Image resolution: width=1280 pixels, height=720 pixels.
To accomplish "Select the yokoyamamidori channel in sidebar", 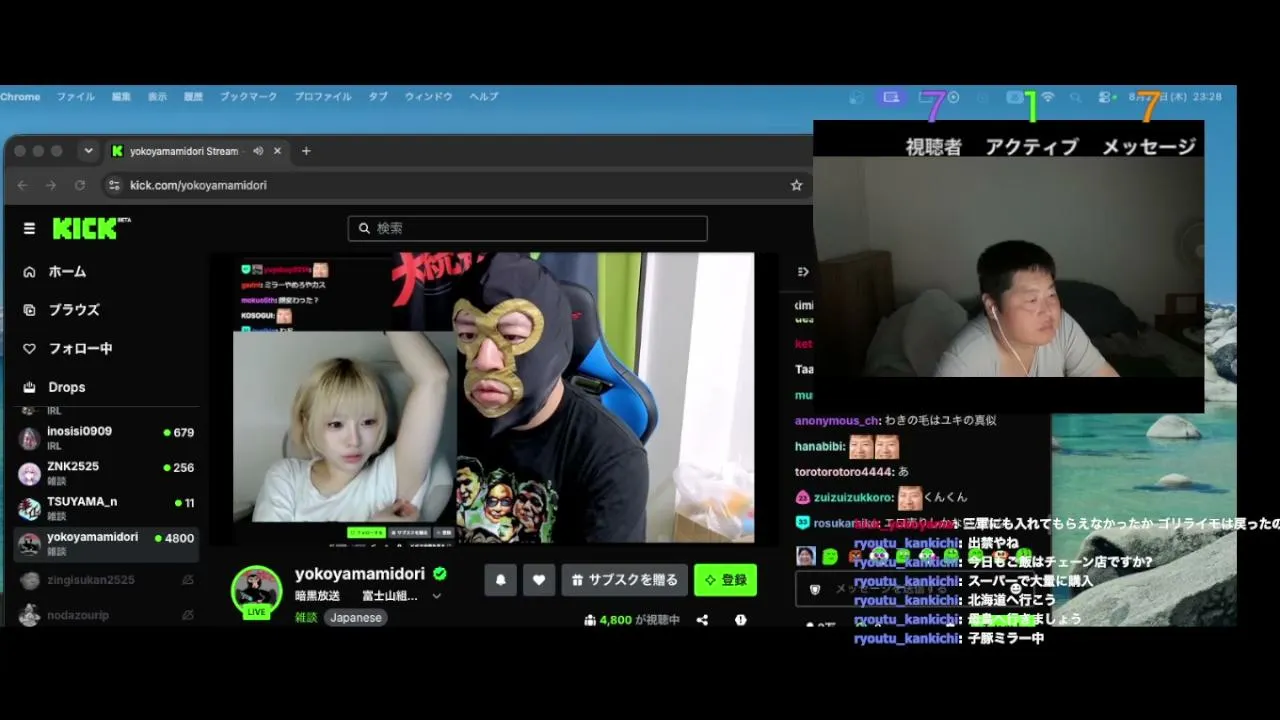I will (x=106, y=544).
